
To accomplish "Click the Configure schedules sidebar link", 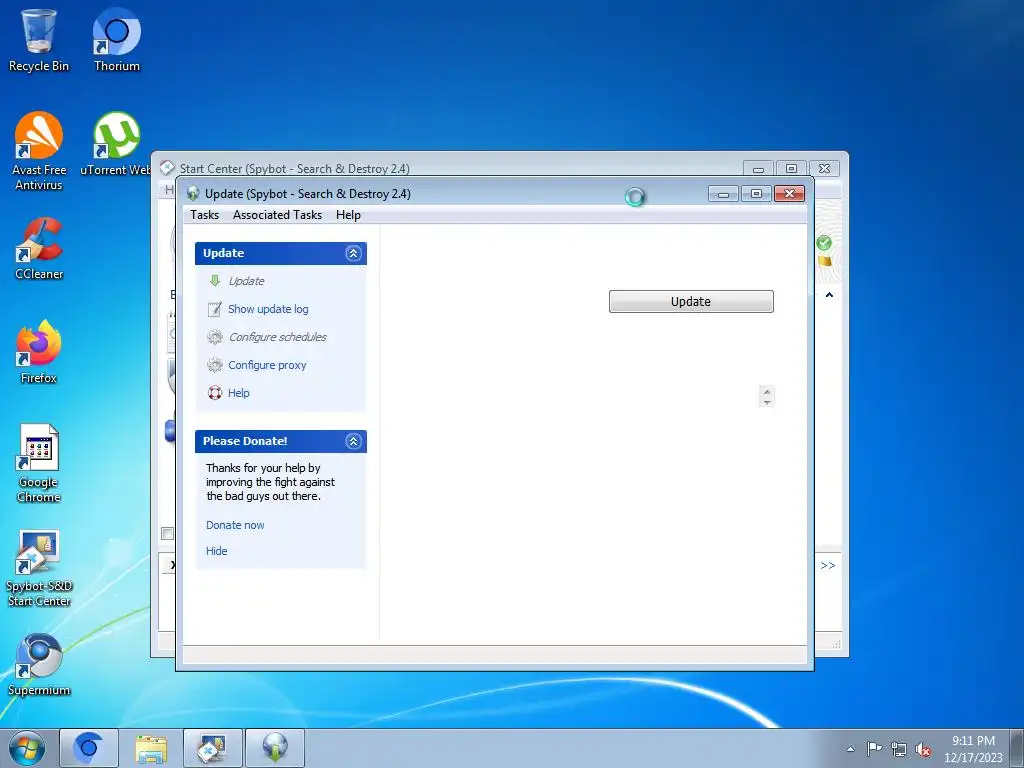I will click(x=278, y=337).
